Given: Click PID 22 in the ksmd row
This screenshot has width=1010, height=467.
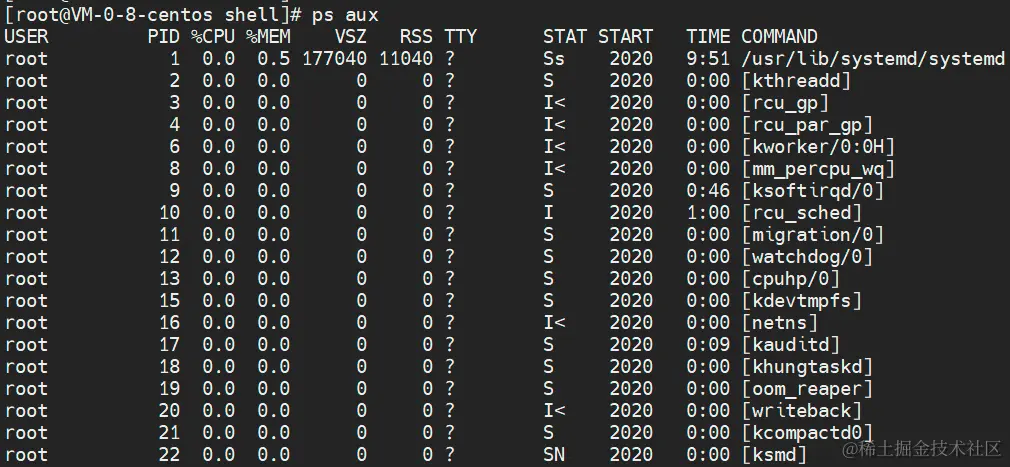Looking at the screenshot, I should [169, 454].
